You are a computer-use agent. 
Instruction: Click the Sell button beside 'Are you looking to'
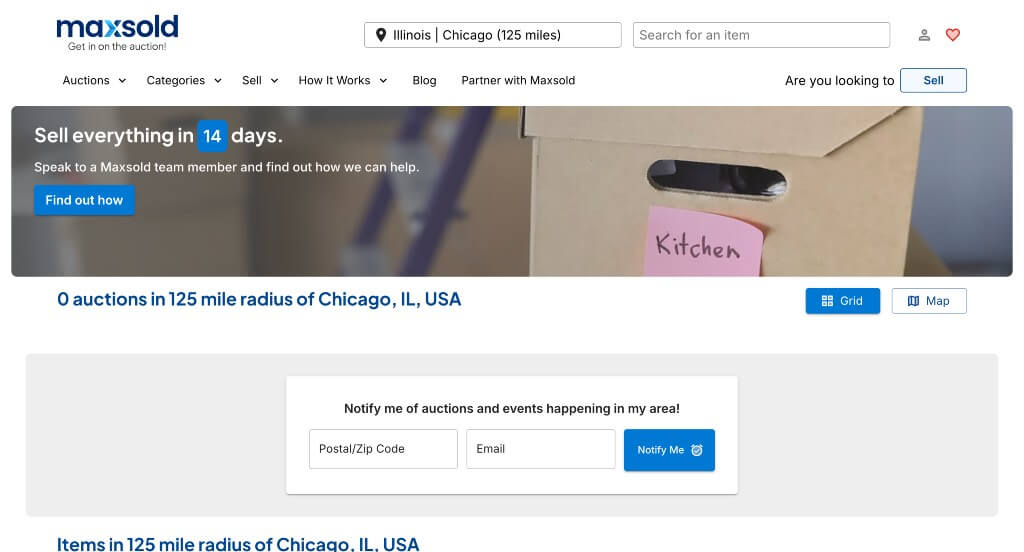[x=933, y=80]
